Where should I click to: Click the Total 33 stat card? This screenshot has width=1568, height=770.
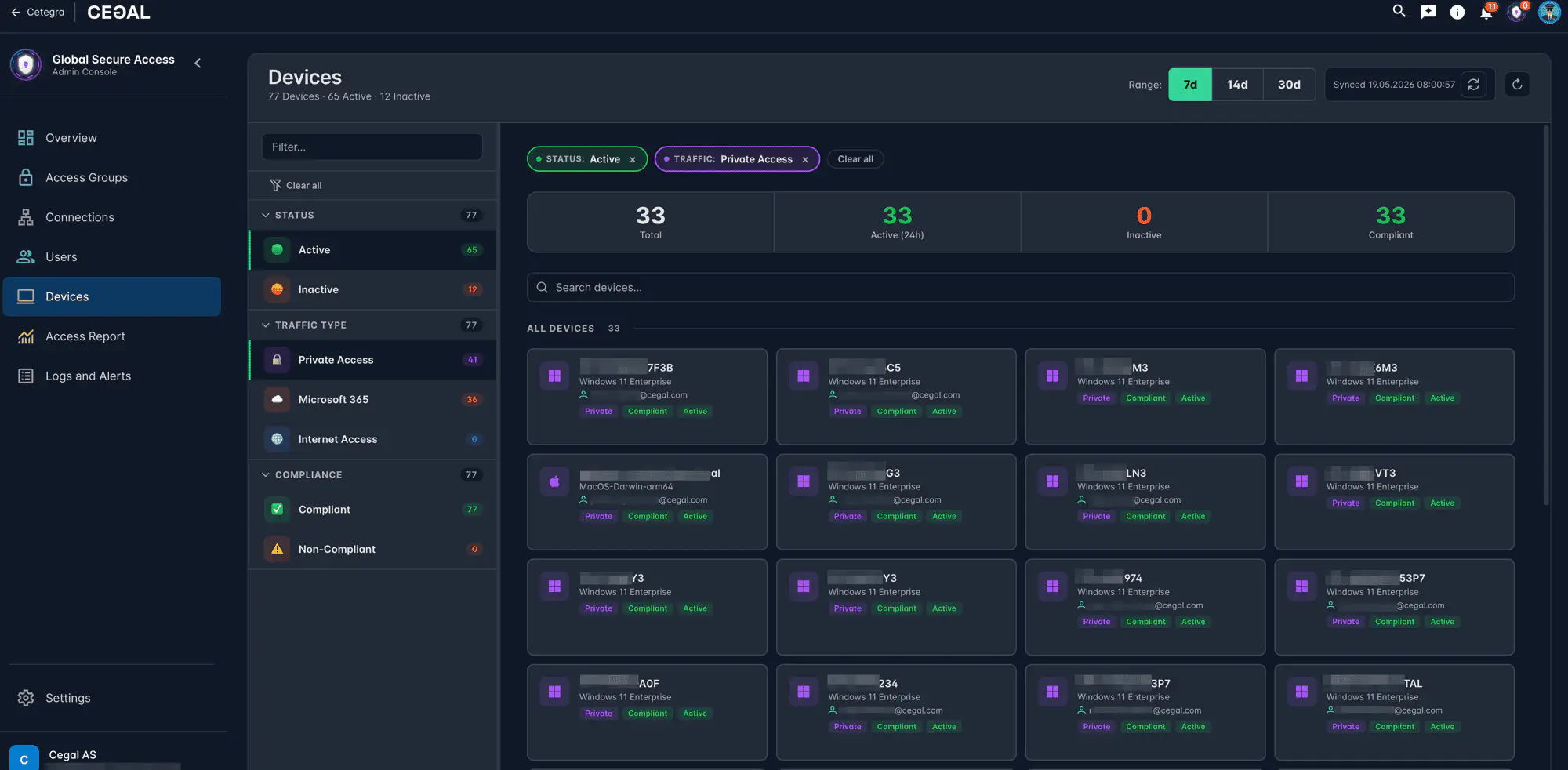pyautogui.click(x=650, y=222)
